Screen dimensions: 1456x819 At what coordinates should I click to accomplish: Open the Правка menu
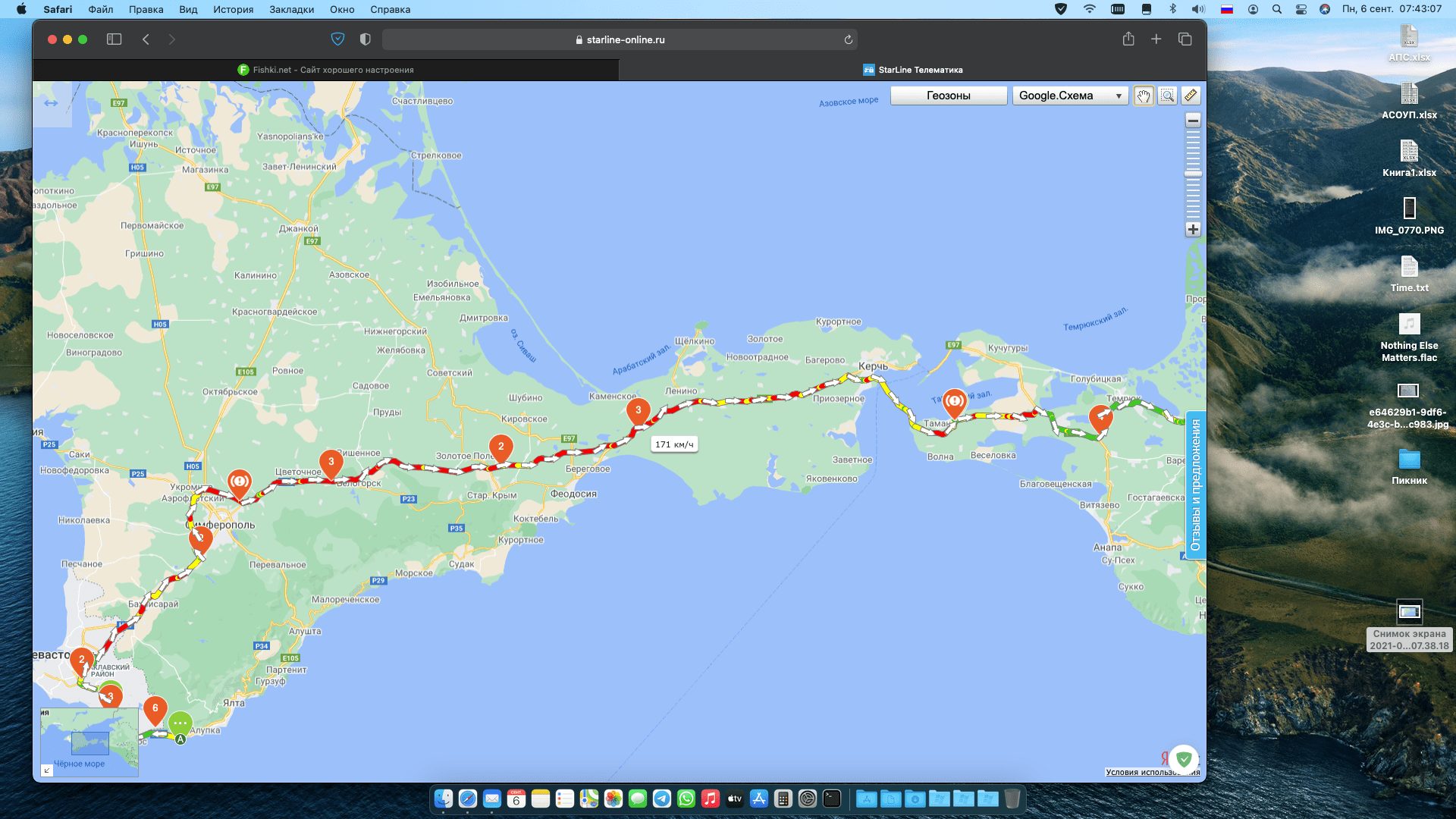[x=146, y=9]
